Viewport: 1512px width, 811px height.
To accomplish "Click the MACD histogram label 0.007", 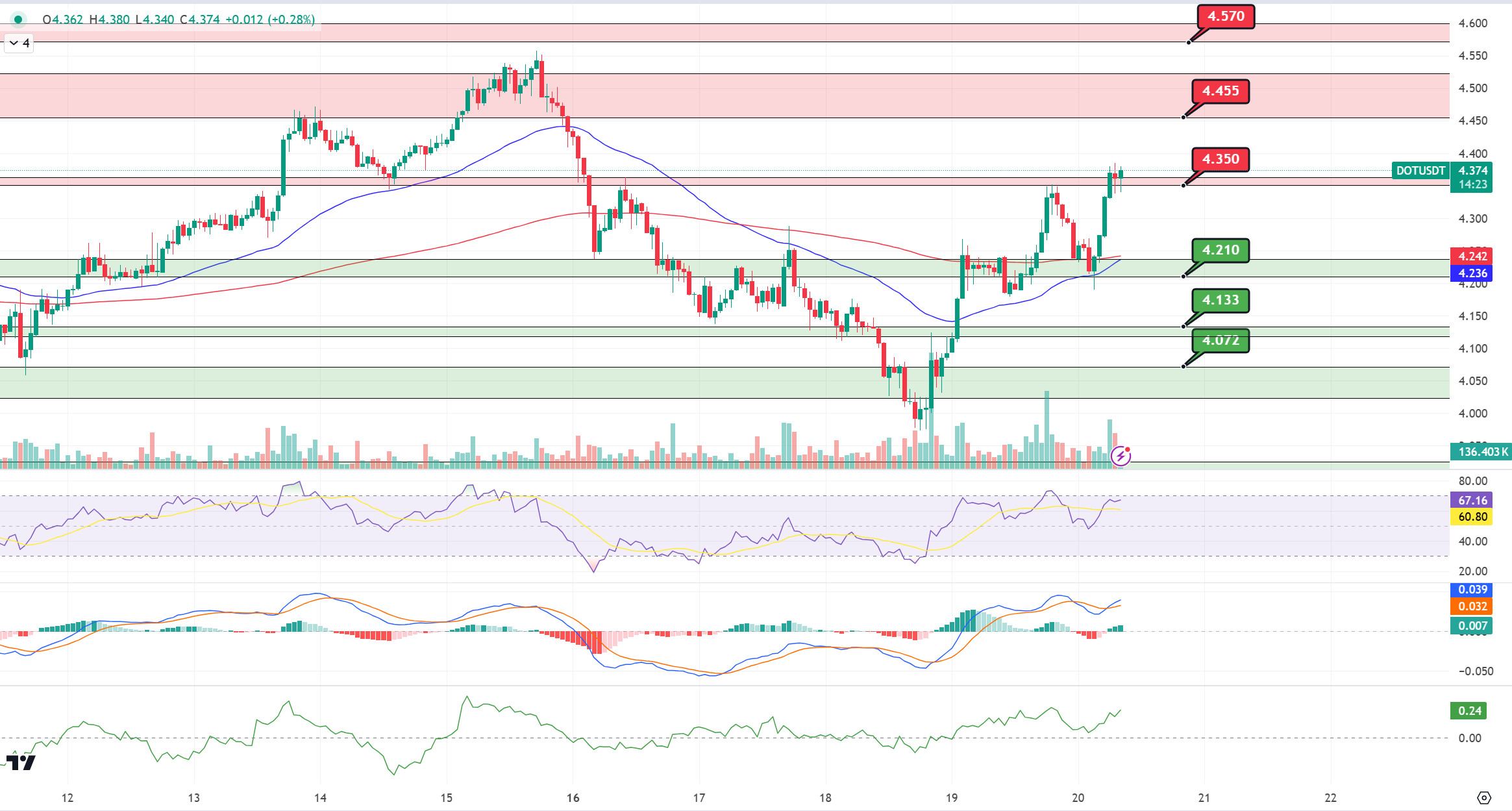I will tap(1471, 626).
